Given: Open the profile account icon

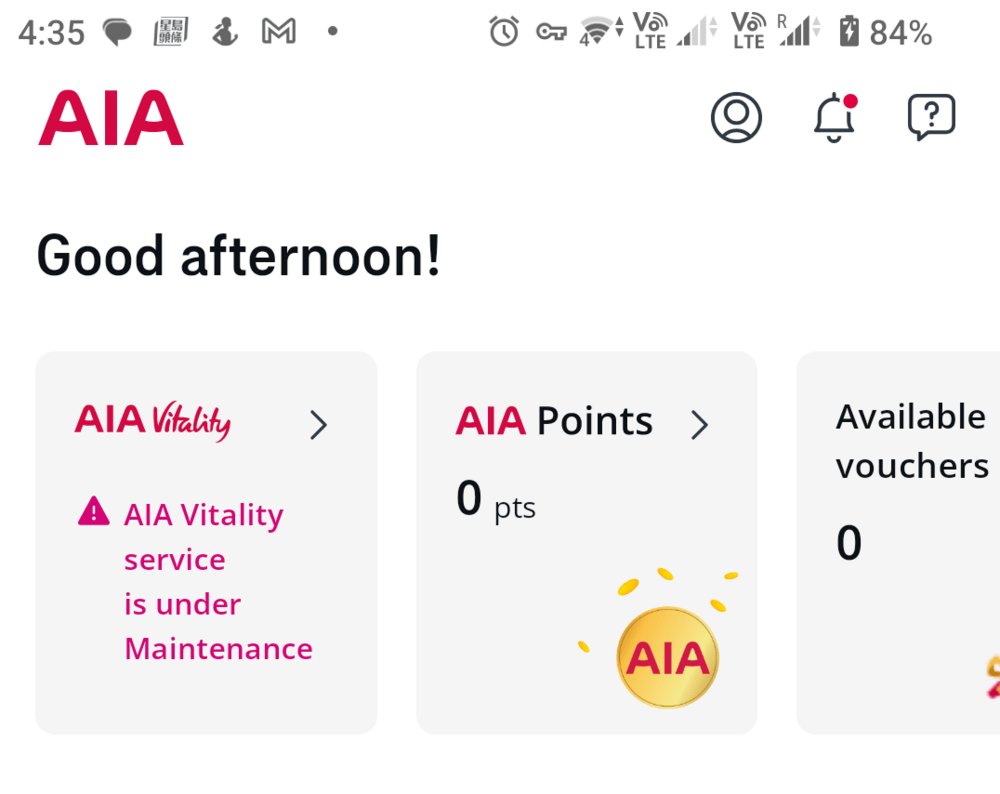Looking at the screenshot, I should coord(736,117).
